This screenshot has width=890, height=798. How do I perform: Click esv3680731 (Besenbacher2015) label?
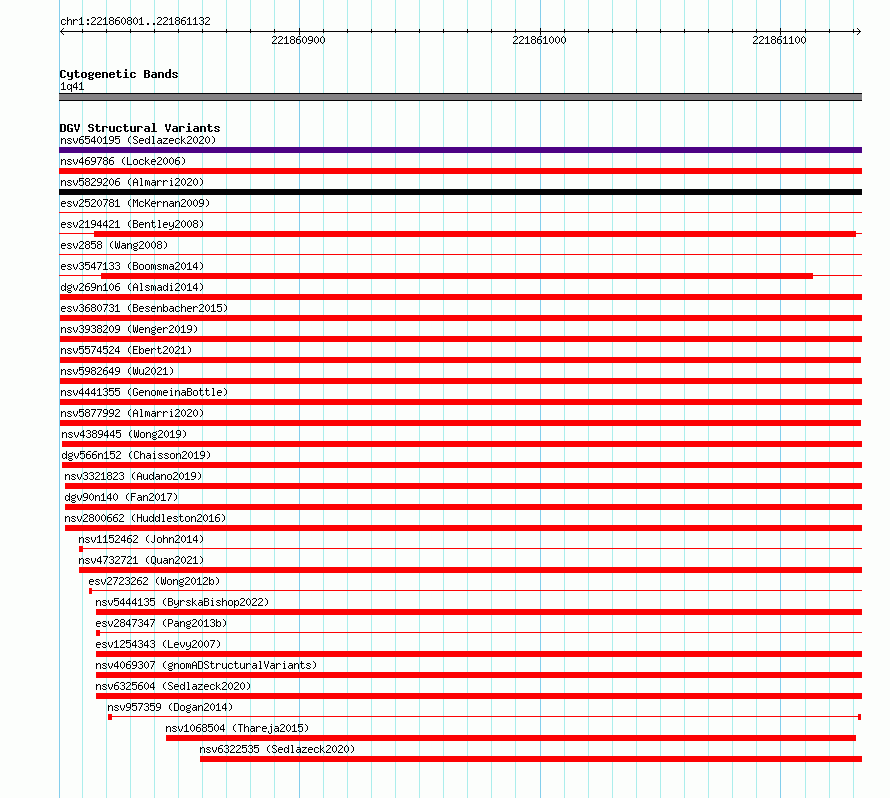coord(144,308)
